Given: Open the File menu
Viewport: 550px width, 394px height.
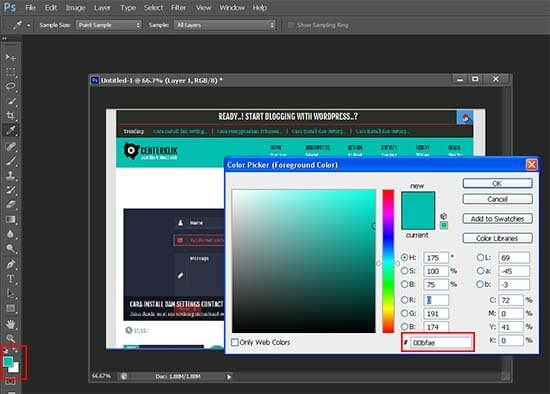Looking at the screenshot, I should pyautogui.click(x=31, y=8).
